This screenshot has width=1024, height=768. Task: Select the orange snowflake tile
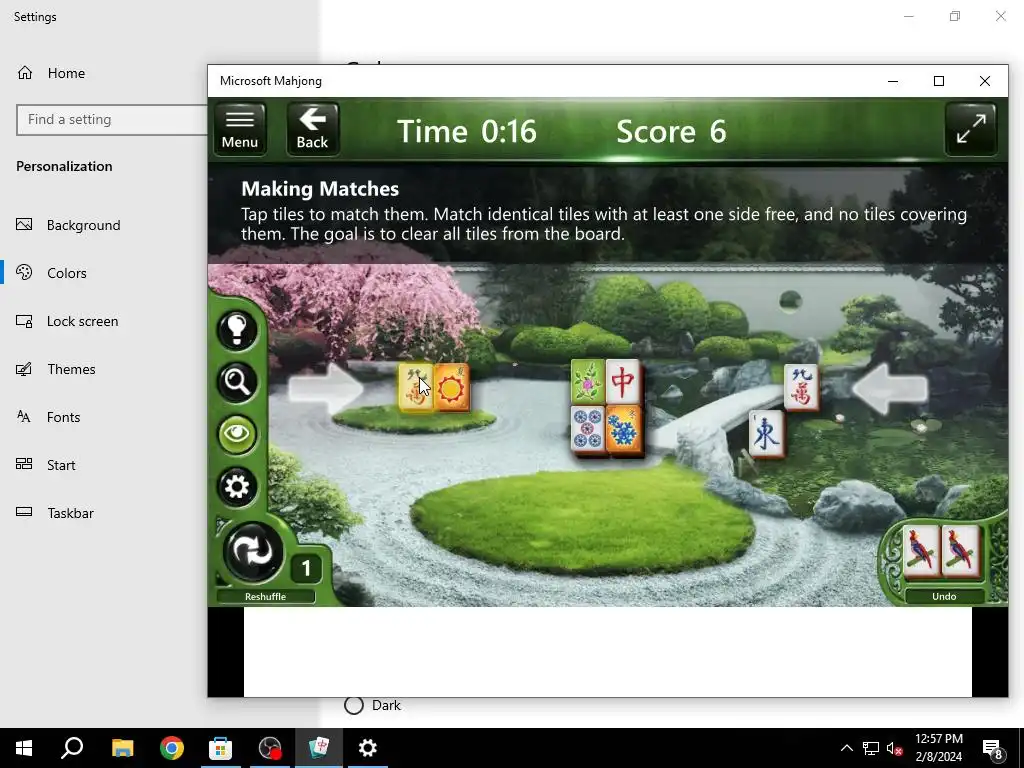[624, 429]
